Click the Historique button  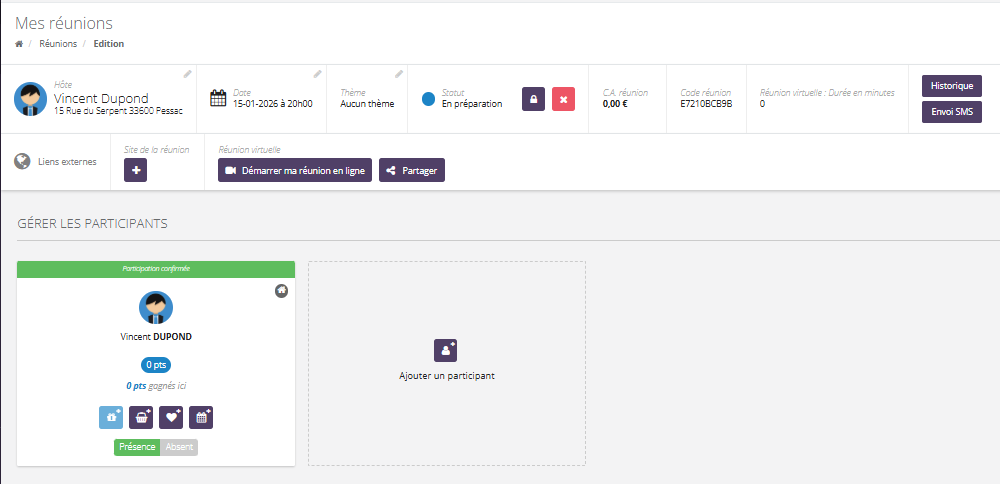point(951,86)
